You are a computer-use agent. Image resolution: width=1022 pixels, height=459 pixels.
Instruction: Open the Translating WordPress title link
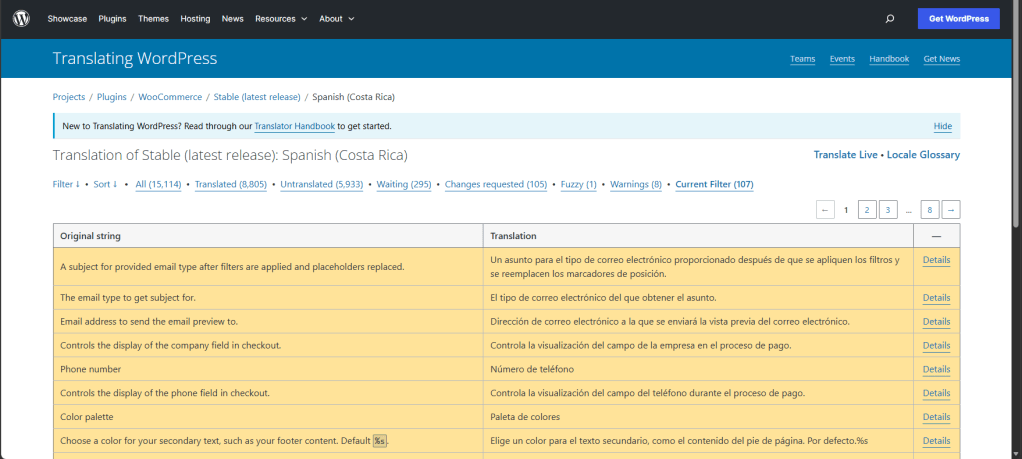pyautogui.click(x=135, y=59)
